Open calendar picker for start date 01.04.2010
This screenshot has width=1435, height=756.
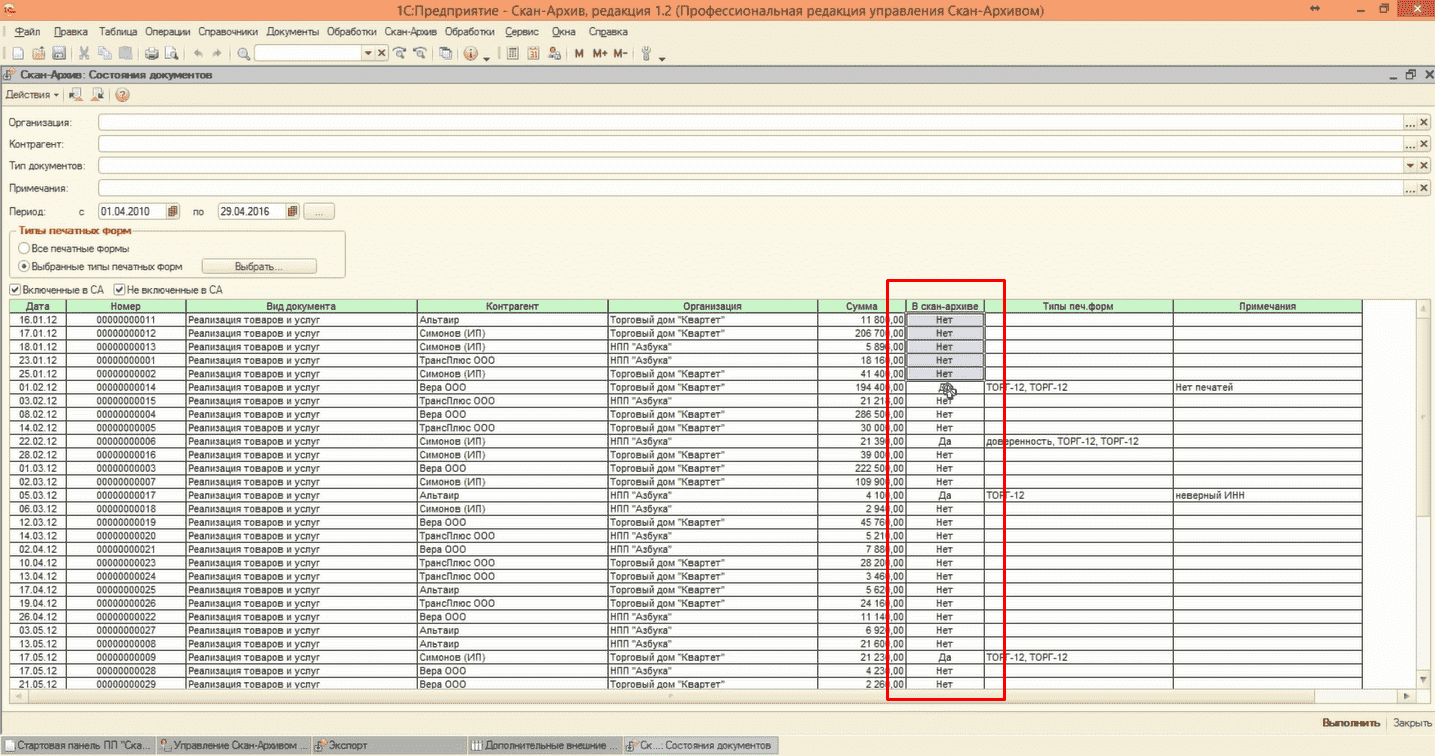(173, 211)
